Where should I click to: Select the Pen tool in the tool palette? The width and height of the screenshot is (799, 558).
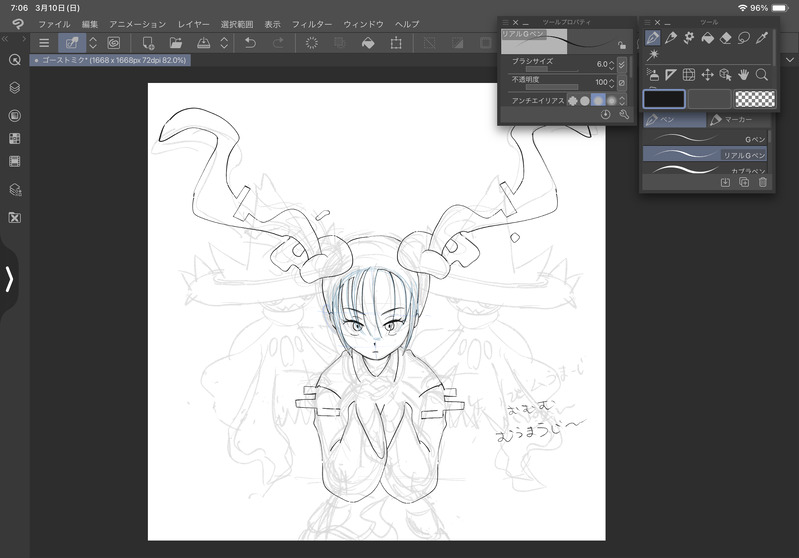click(652, 38)
